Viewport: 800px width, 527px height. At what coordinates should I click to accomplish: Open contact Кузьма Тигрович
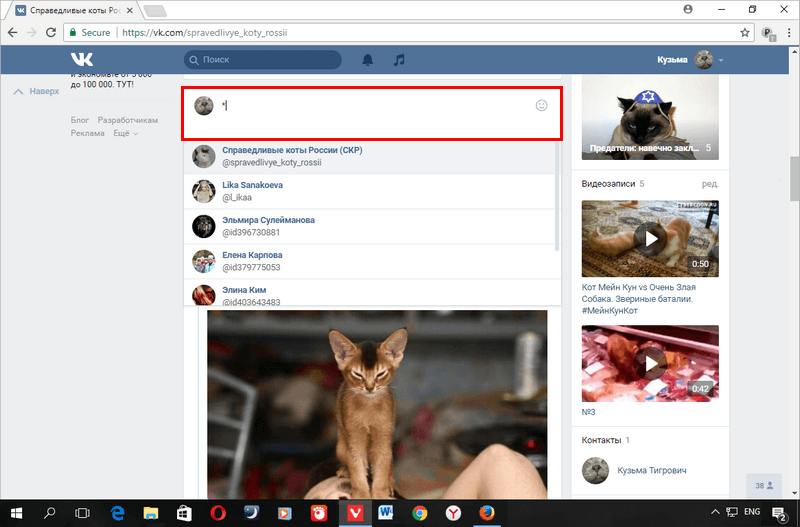pyautogui.click(x=652, y=470)
